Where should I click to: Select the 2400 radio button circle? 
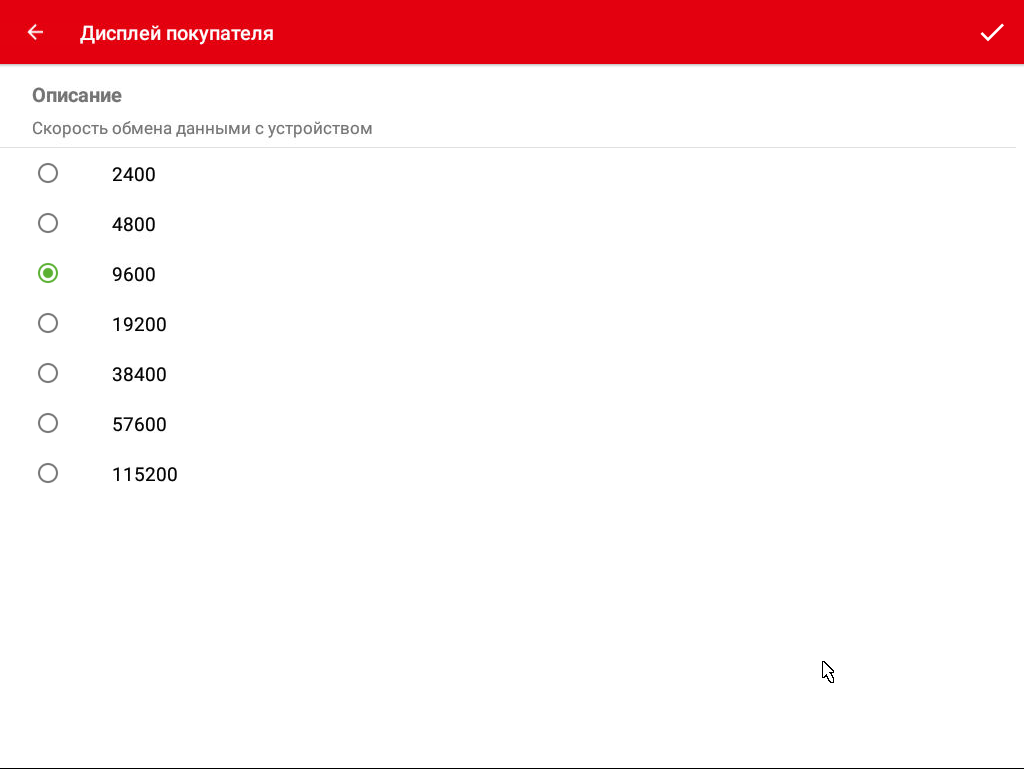[48, 174]
